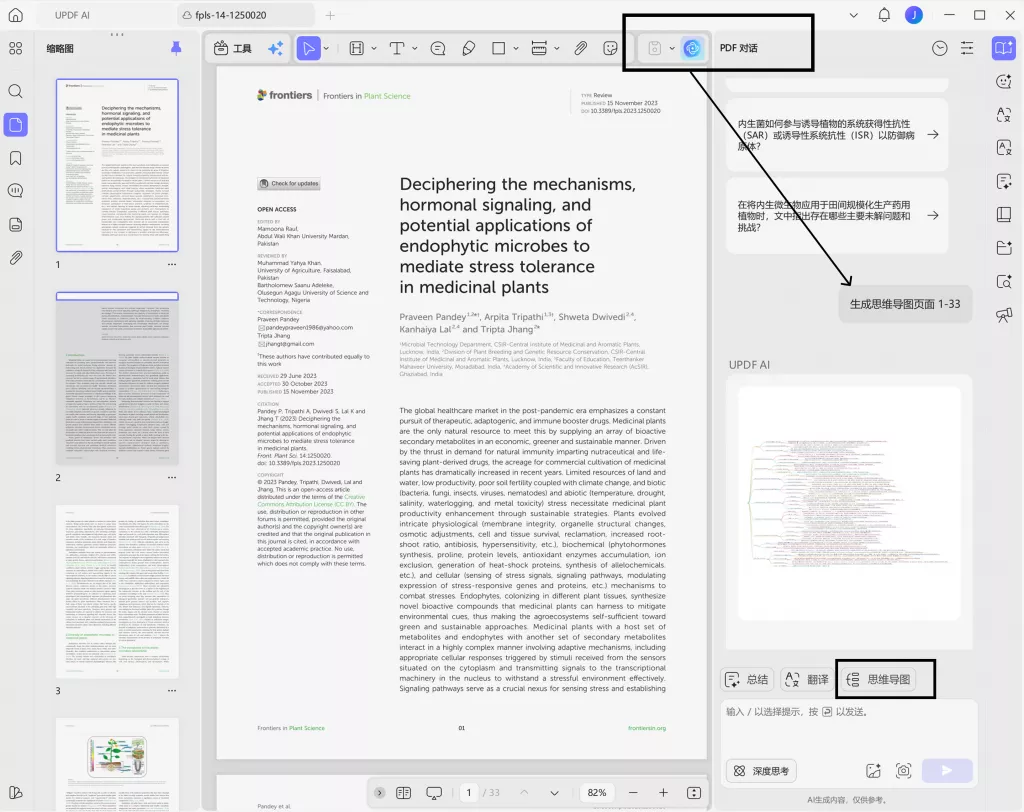The image size is (1024, 812).
Task: Click the attach file paperclip toolbar icon
Action: point(581,48)
